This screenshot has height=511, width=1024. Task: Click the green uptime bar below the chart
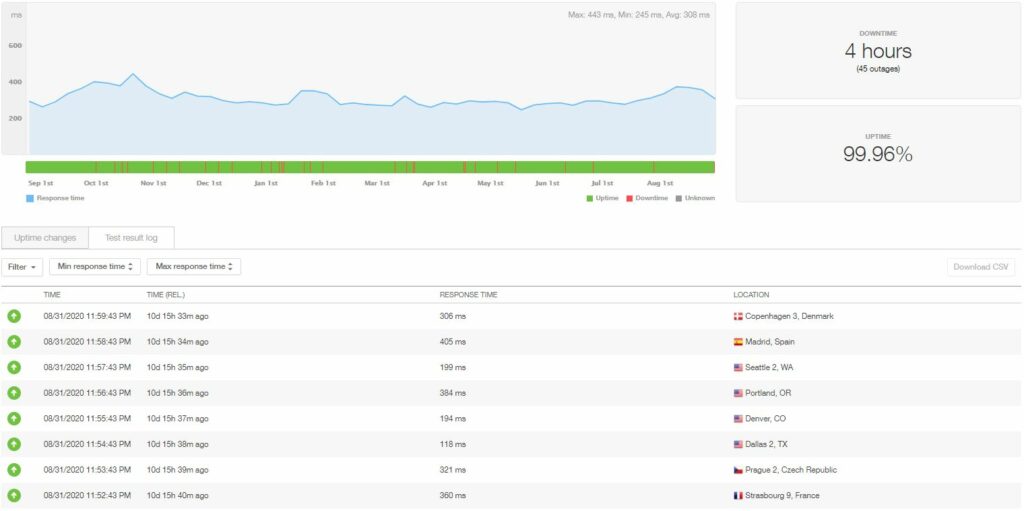pyautogui.click(x=370, y=167)
